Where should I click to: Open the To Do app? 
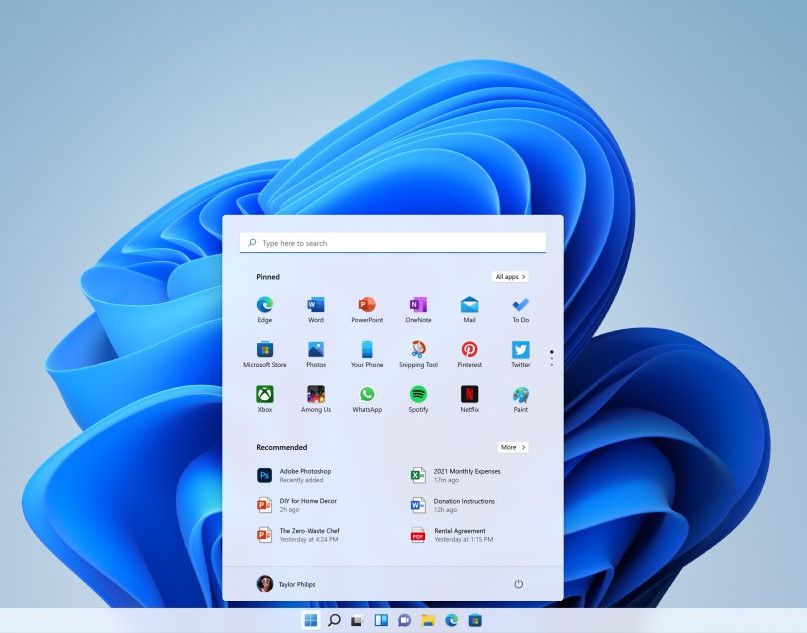tap(520, 309)
